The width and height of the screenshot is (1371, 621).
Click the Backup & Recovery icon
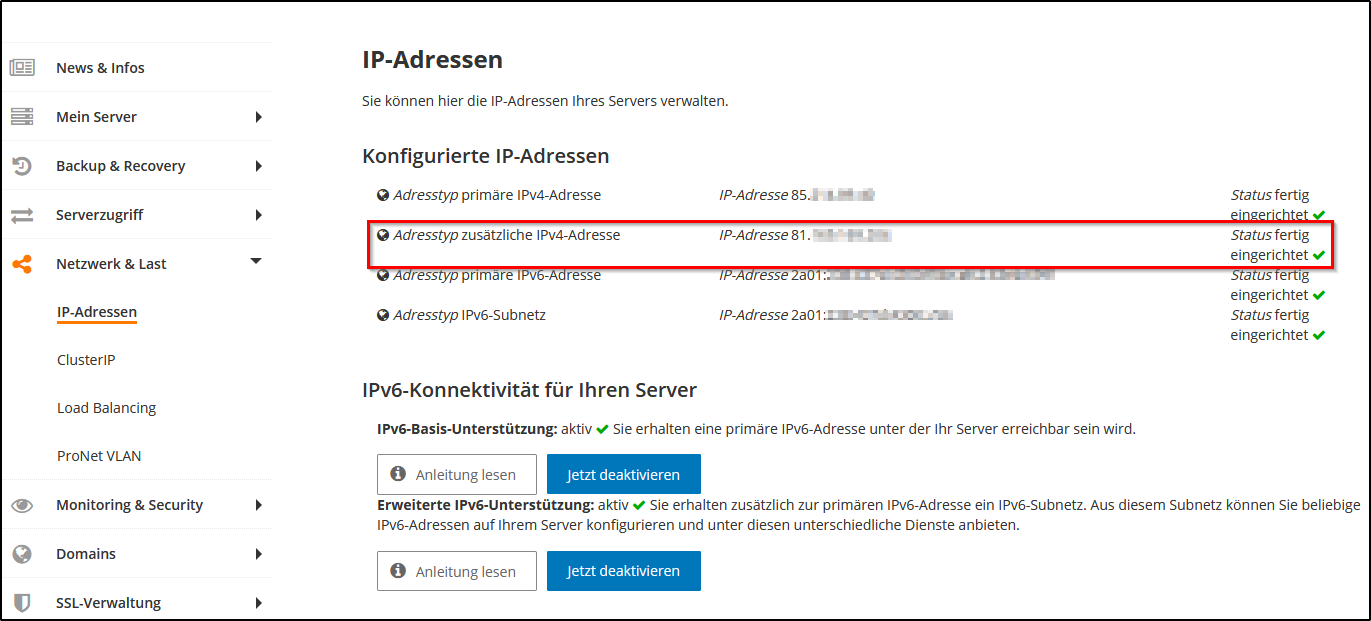(x=21, y=165)
